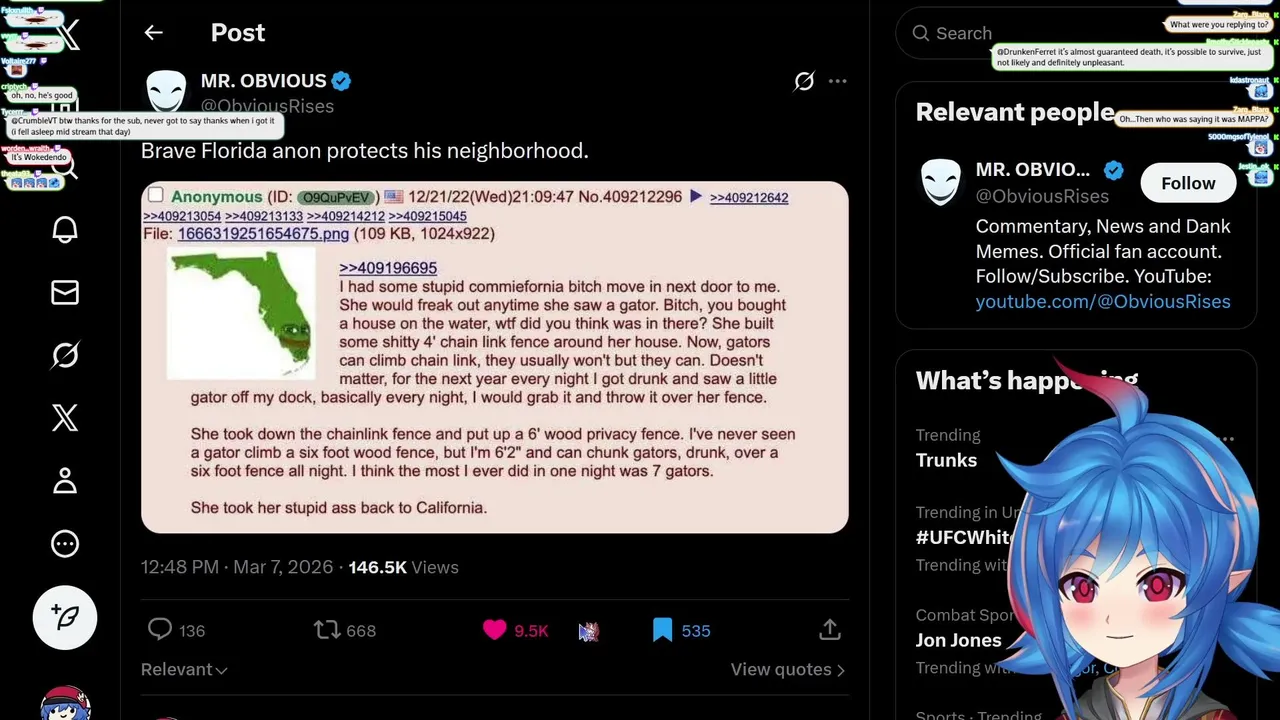Viewport: 1280px width, 720px height.
Task: Follow MR. OBVIOUS account
Action: pyautogui.click(x=1188, y=183)
